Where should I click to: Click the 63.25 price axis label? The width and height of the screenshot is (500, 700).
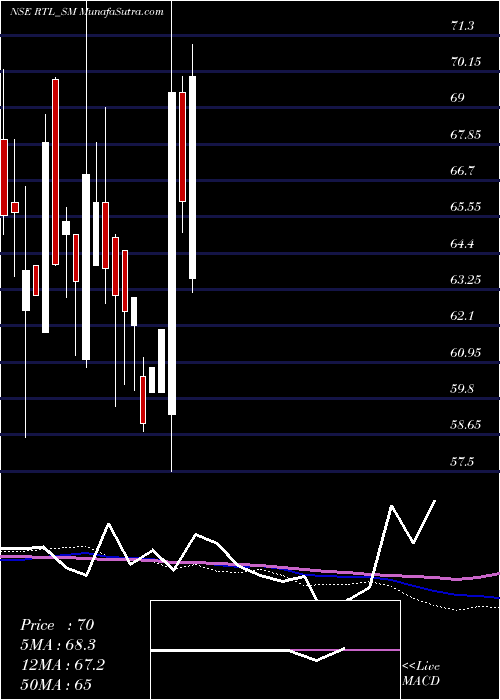click(466, 280)
